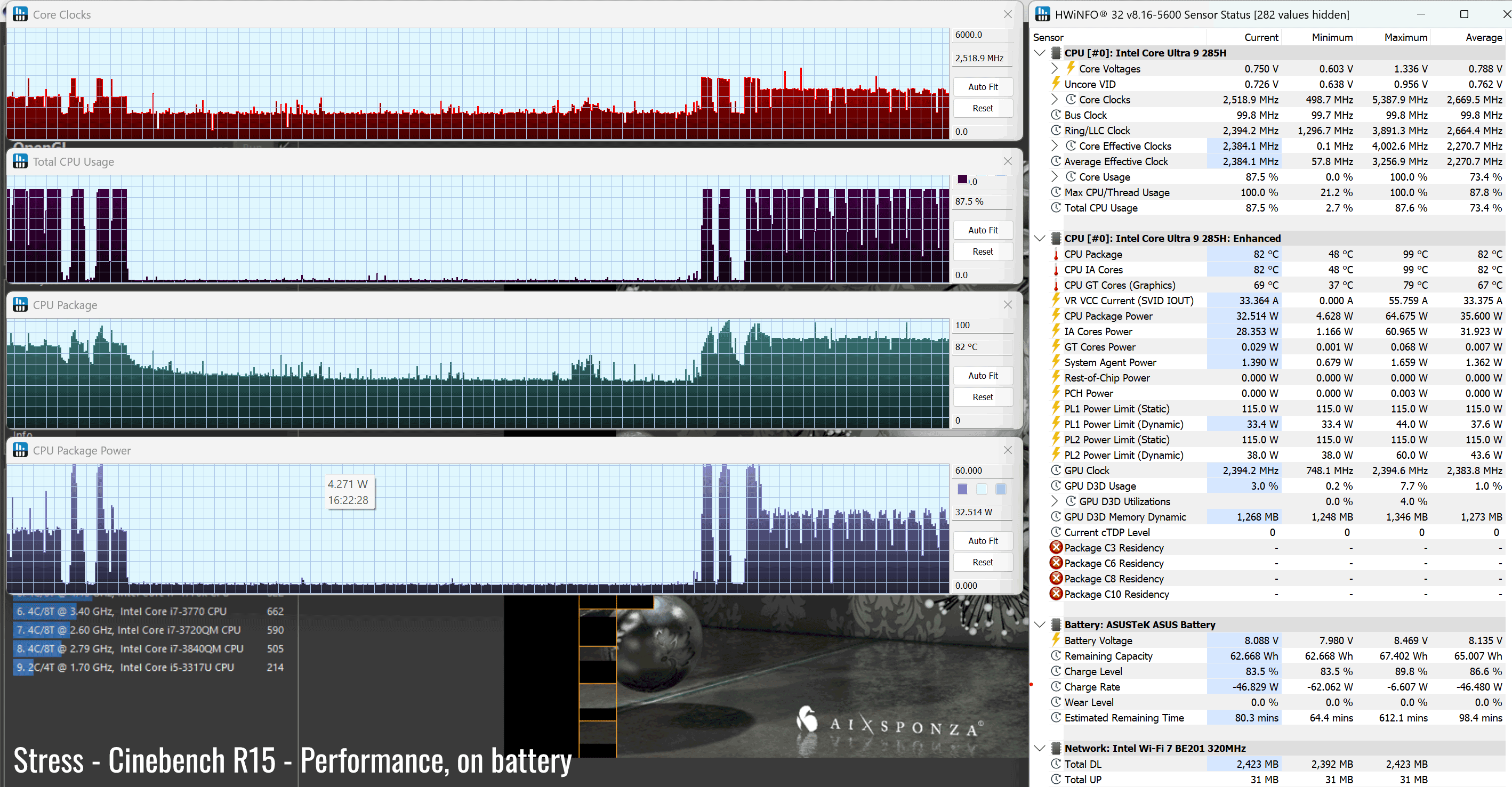Click Reset in CPU Package Power graph
The height and width of the screenshot is (787, 1512).
point(983,562)
